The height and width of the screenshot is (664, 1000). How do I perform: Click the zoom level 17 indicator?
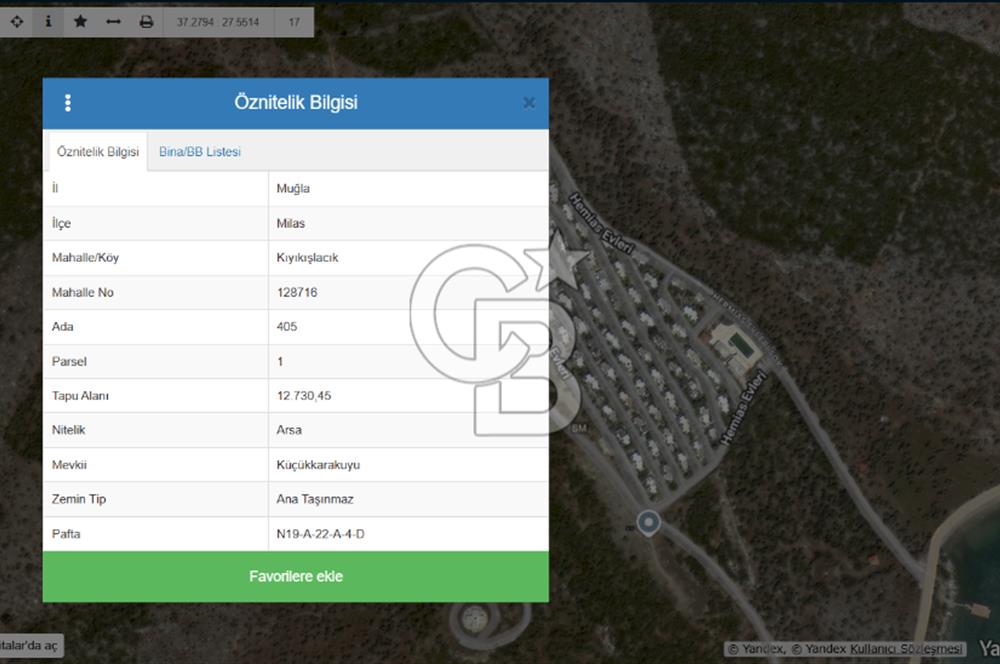point(294,22)
